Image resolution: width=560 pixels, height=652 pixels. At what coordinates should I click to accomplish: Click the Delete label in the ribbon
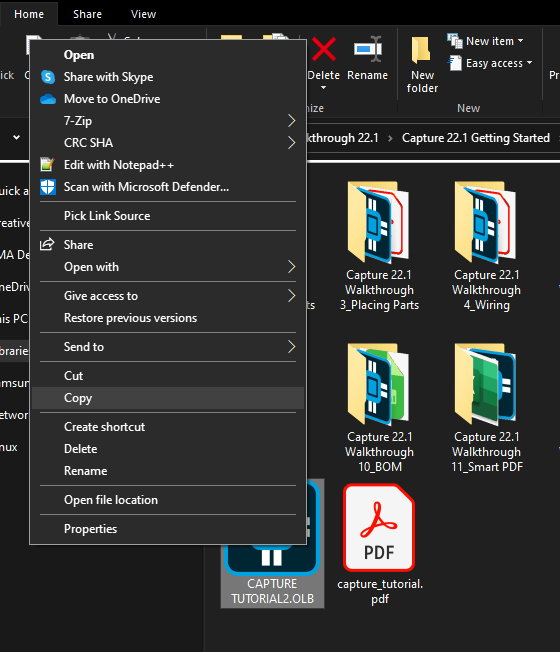click(323, 75)
